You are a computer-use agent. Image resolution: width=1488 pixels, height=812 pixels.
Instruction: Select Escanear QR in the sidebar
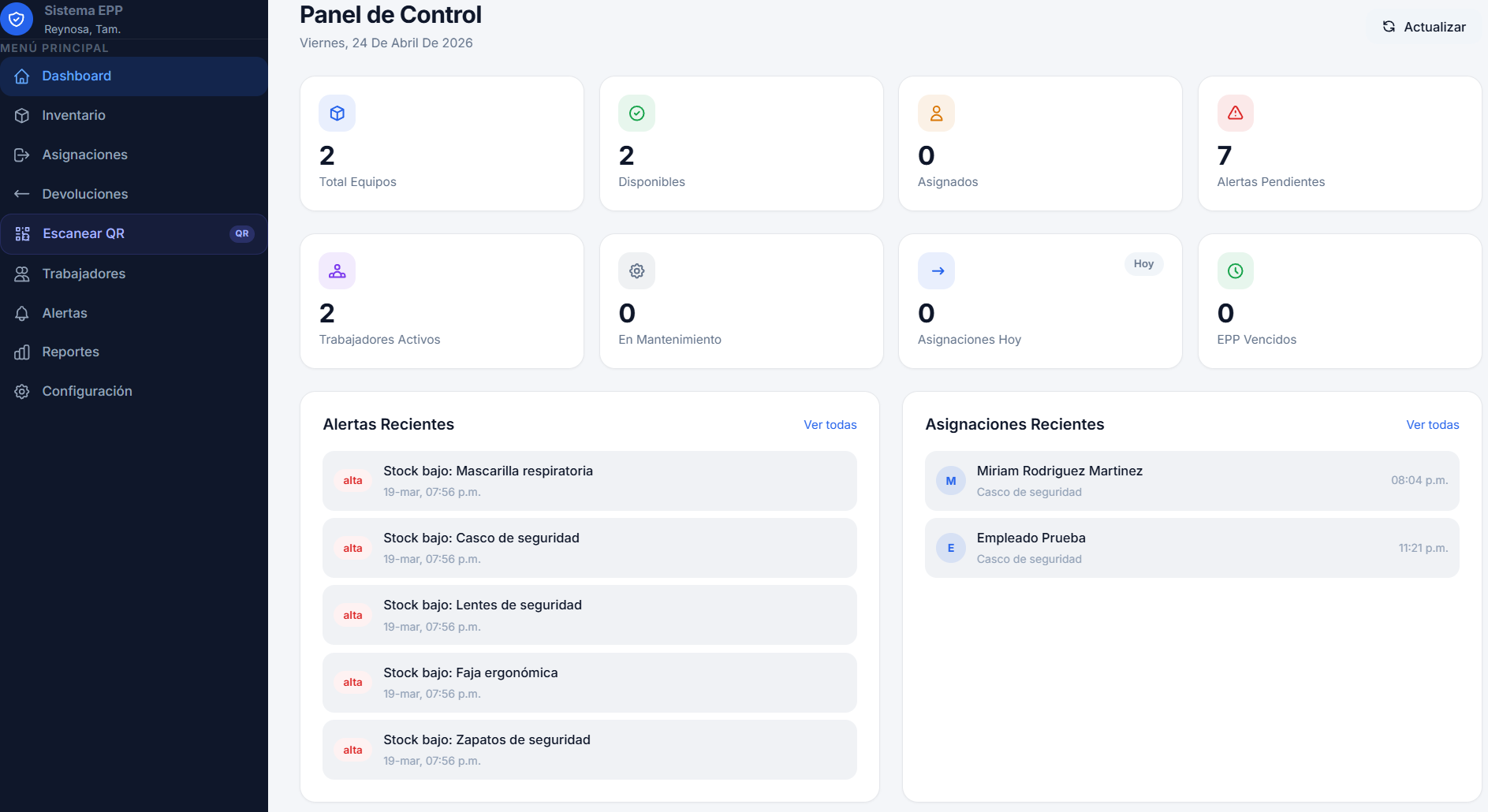[84, 233]
